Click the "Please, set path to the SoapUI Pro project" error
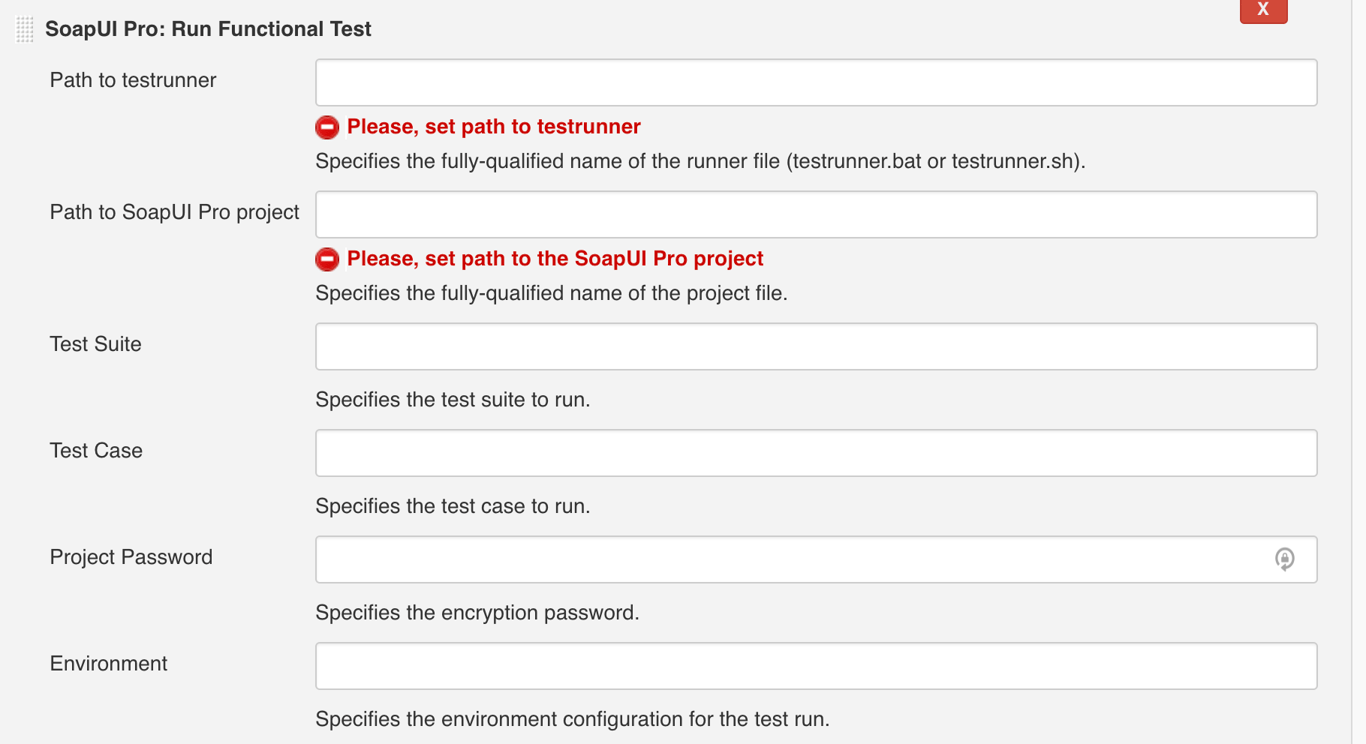 pyautogui.click(x=555, y=259)
